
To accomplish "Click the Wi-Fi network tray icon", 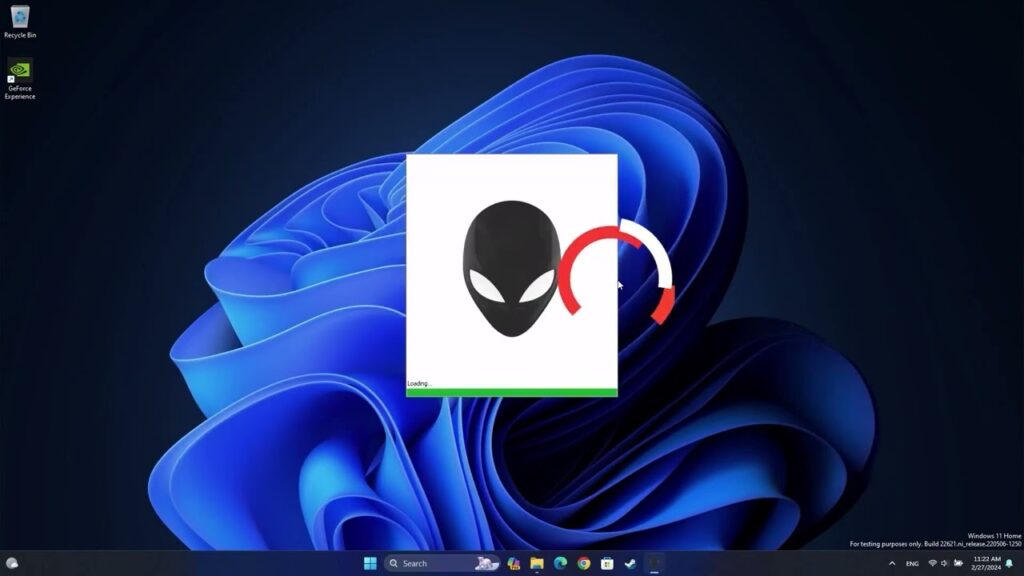I will 932,563.
